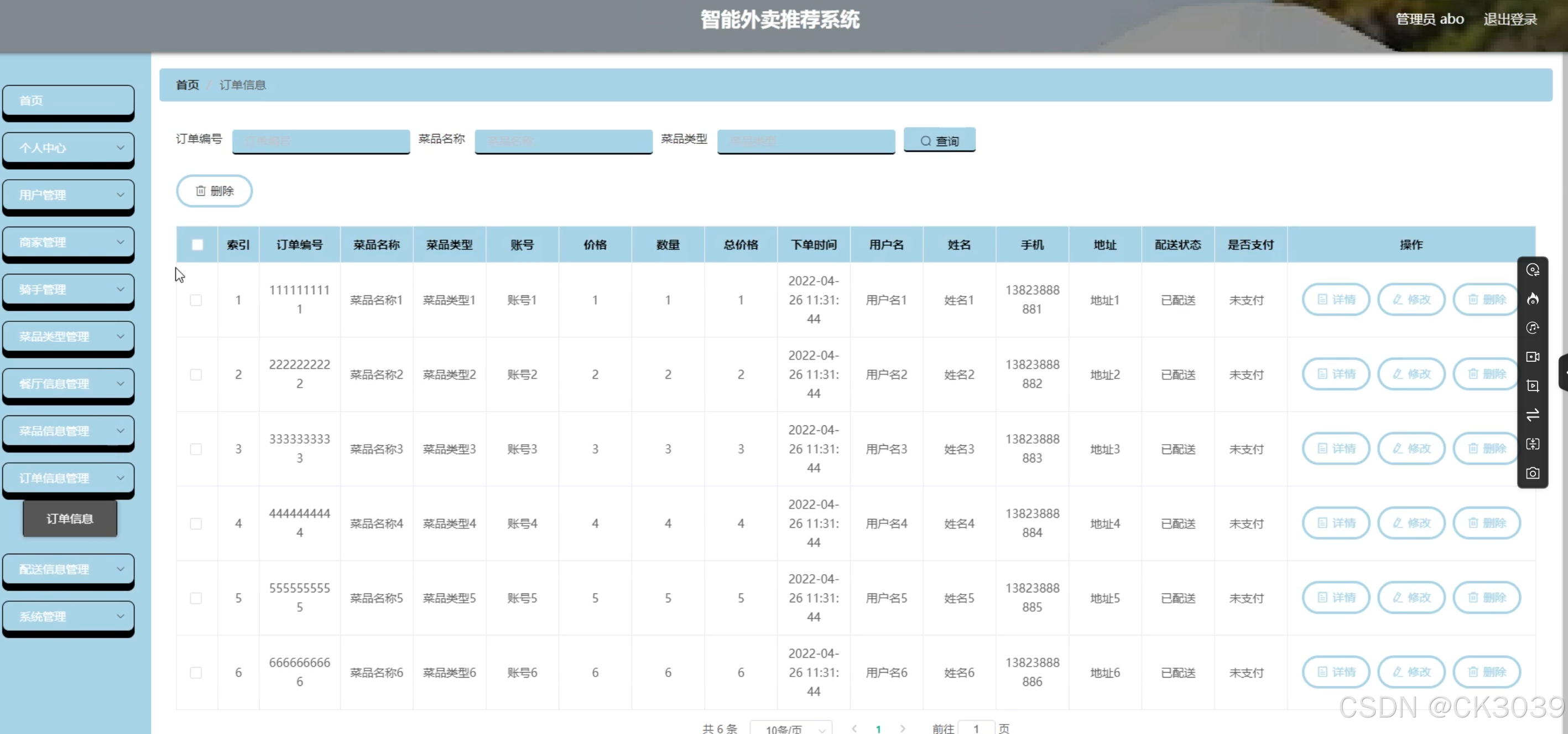Expand the 用户管理 sidebar menu
1568x734 pixels.
pyautogui.click(x=68, y=195)
